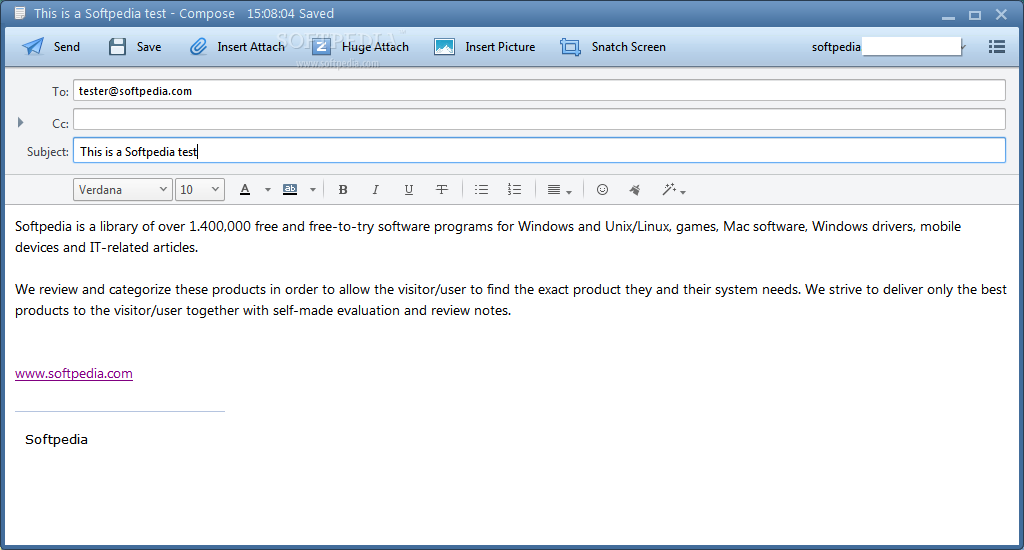The image size is (1024, 550).
Task: Expand the highlight color arrow
Action: point(313,190)
